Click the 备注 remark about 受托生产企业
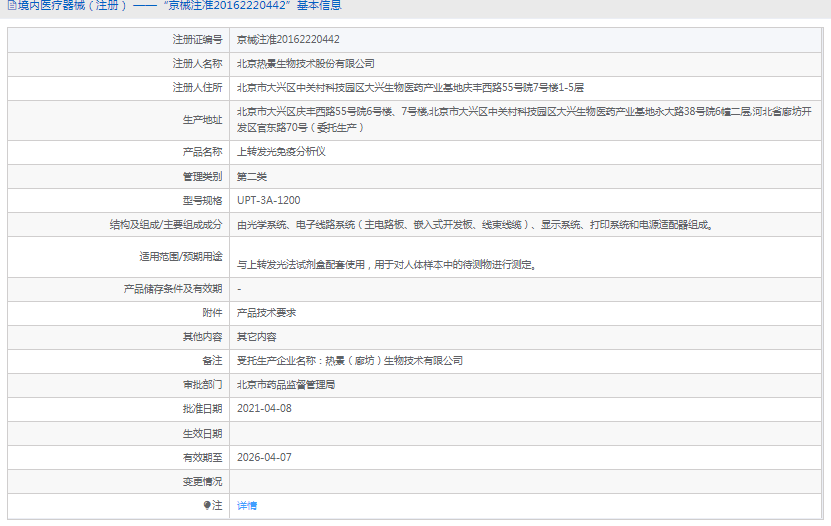The image size is (831, 526). (x=350, y=361)
